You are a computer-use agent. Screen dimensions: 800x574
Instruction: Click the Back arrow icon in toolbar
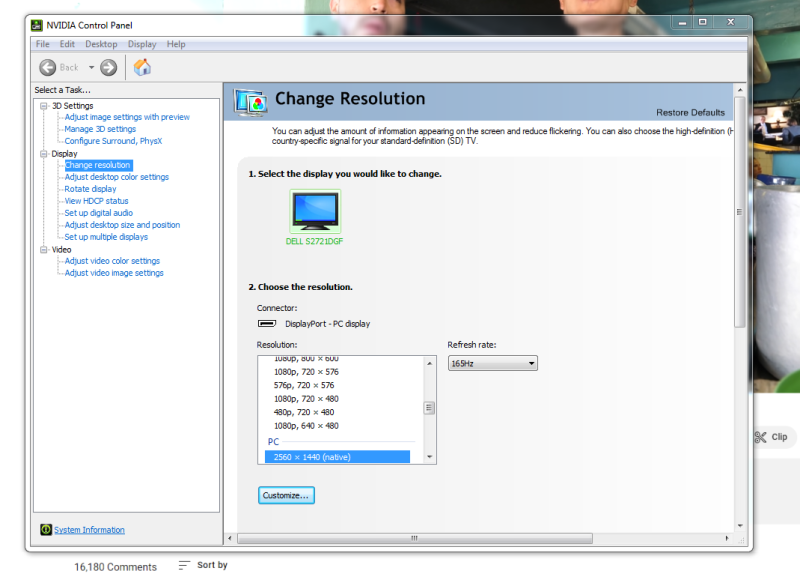48,67
